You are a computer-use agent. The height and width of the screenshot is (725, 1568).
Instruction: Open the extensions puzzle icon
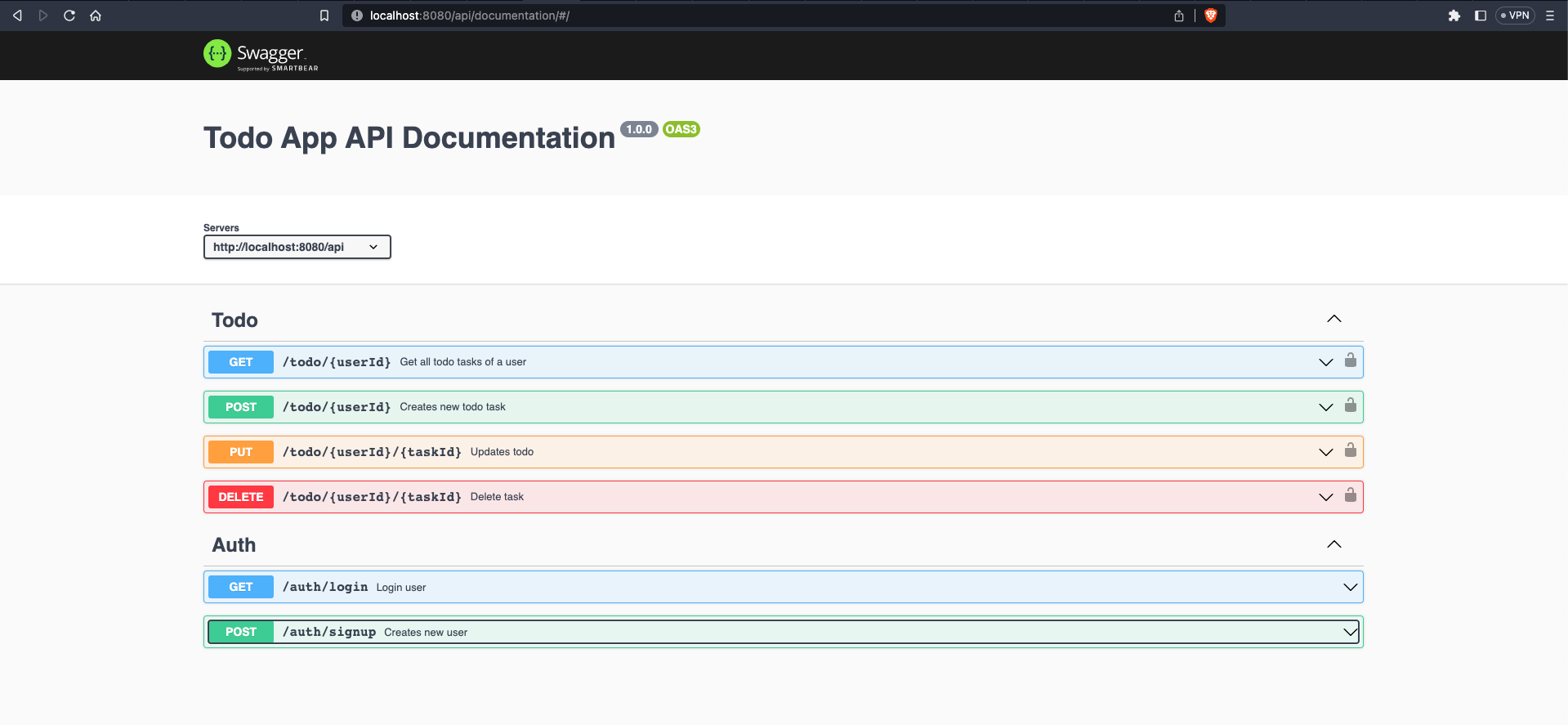[1454, 16]
